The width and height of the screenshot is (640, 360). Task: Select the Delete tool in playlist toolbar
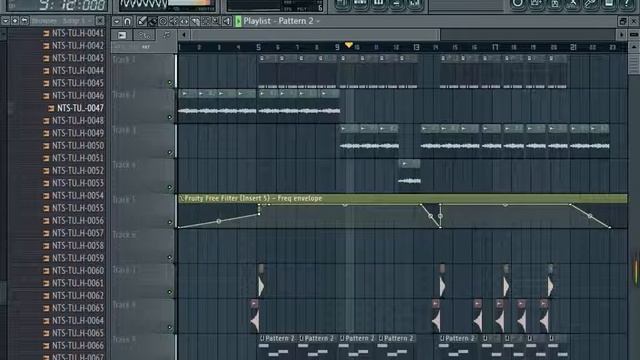click(x=163, y=21)
